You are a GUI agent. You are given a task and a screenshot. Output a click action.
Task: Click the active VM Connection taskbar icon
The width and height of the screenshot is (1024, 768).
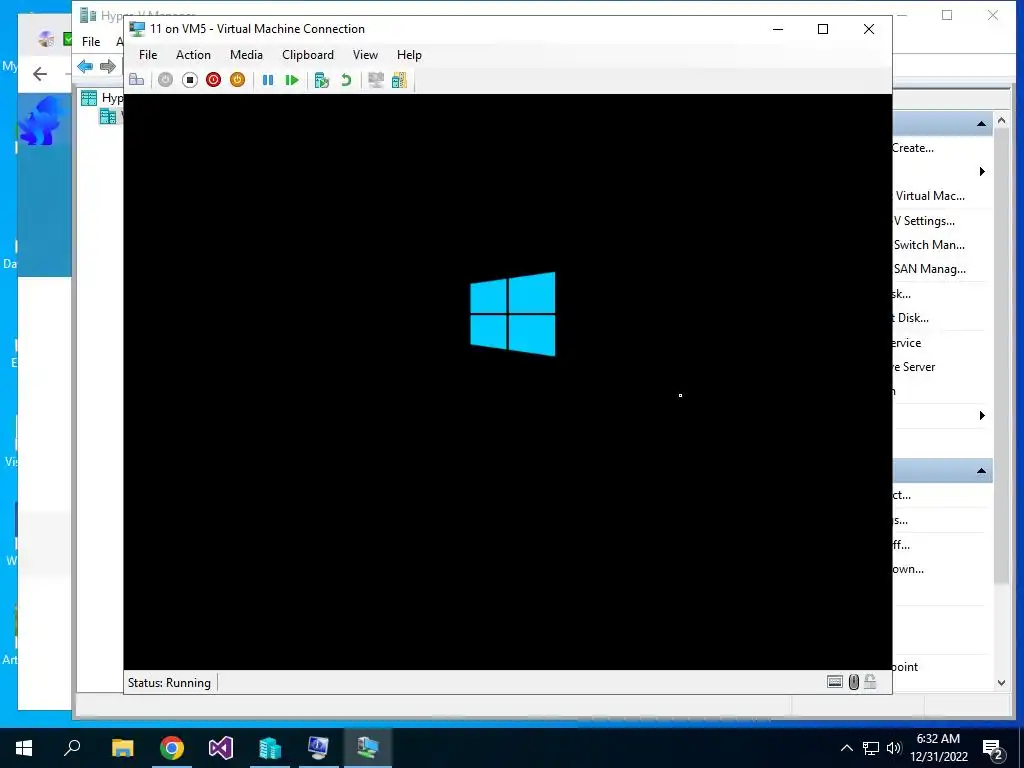tap(367, 748)
